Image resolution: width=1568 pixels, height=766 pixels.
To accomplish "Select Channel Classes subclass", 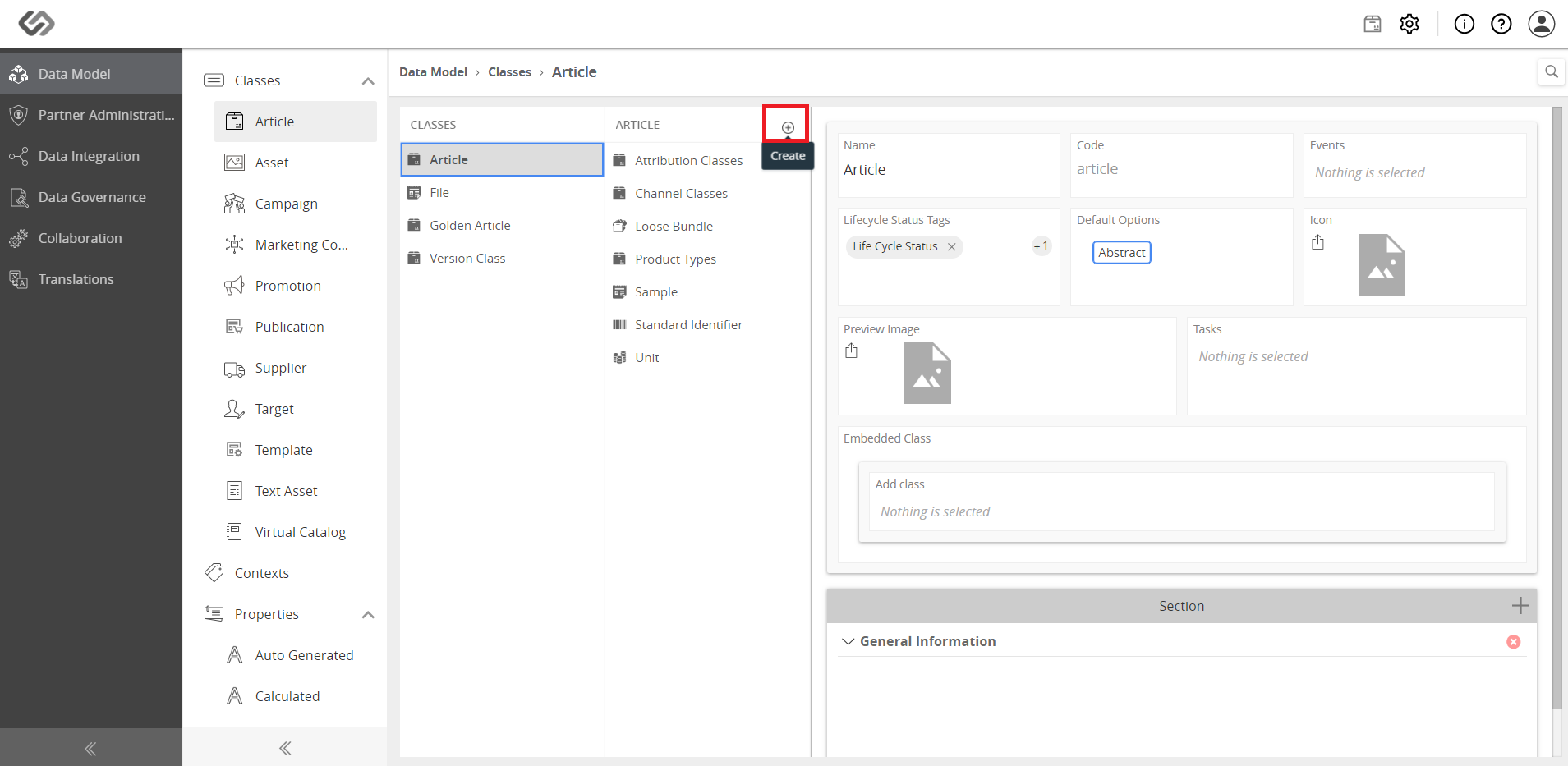I will click(x=707, y=193).
